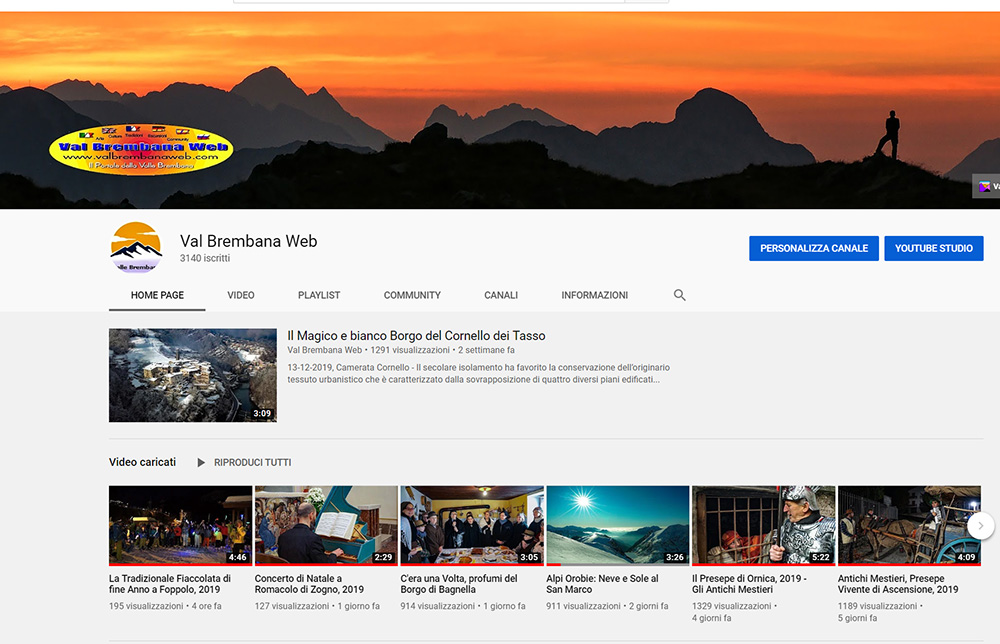Viewport: 1000px width, 644px height.
Task: Click the featured video description starting 13-12-2019
Action: point(478,374)
